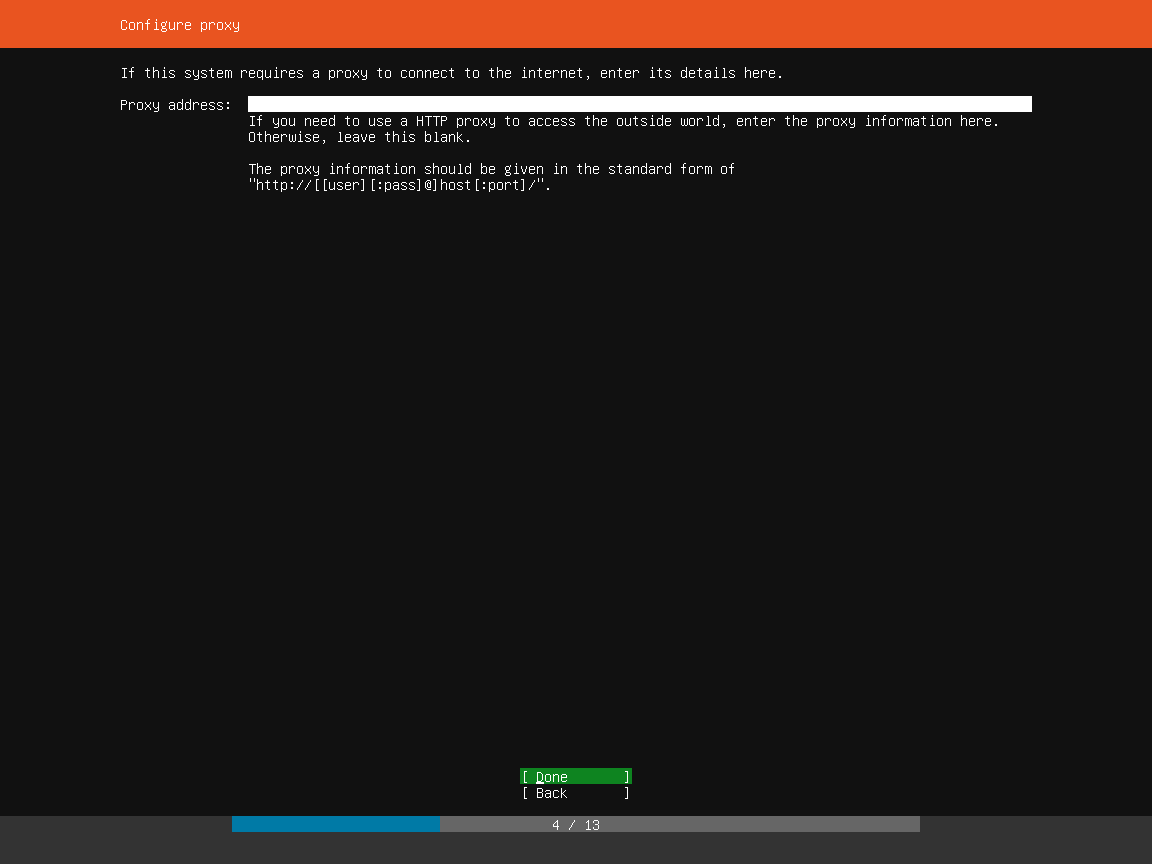Click the Proxy address input field
The height and width of the screenshot is (864, 1152).
tap(639, 104)
